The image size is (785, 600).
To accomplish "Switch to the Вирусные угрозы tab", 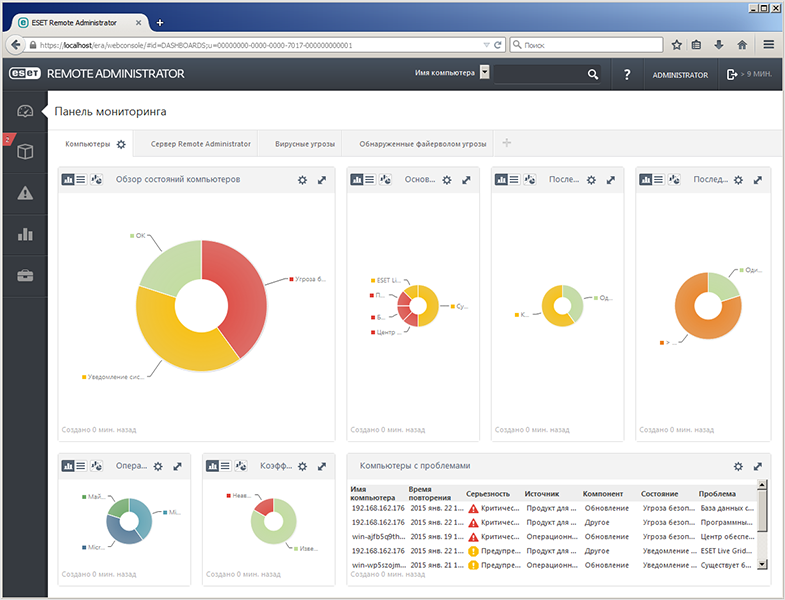I will tap(304, 144).
